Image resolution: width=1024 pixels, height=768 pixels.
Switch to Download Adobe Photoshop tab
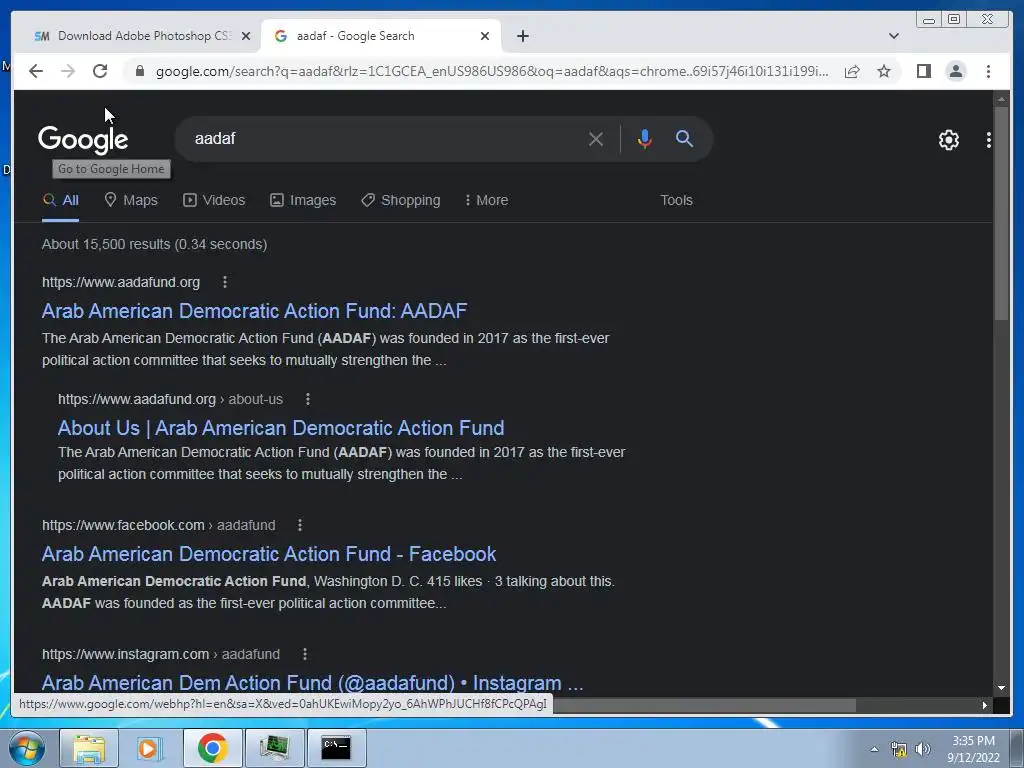(133, 36)
